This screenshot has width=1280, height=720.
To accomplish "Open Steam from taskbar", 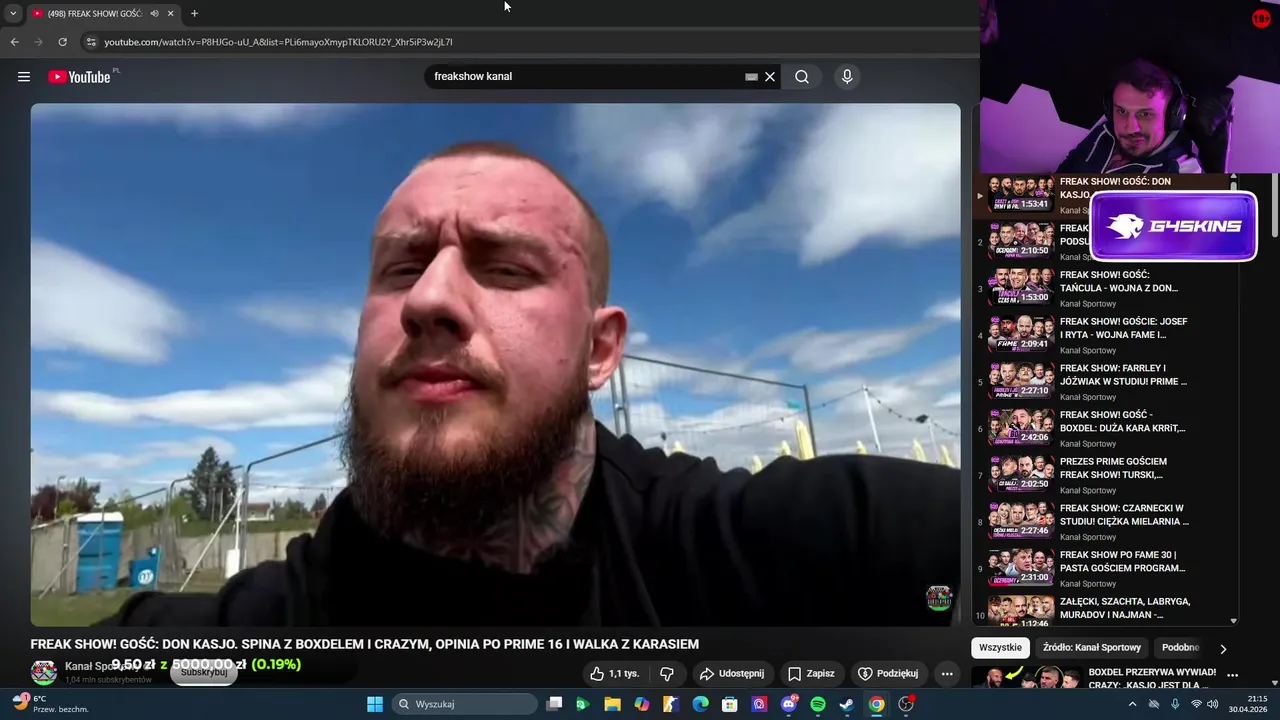I will (x=846, y=704).
